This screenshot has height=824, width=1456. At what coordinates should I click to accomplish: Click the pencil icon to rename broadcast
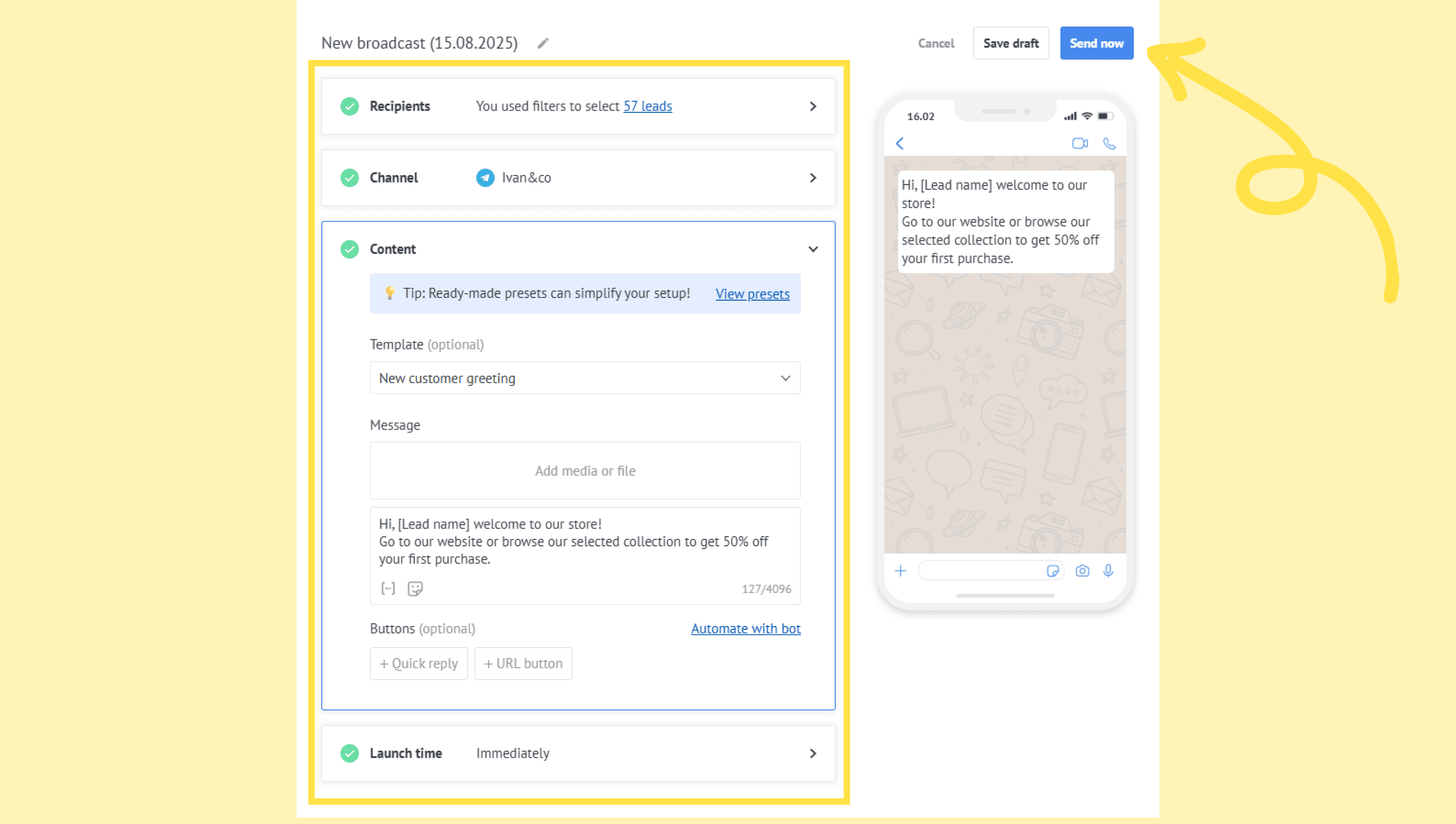coord(543,43)
